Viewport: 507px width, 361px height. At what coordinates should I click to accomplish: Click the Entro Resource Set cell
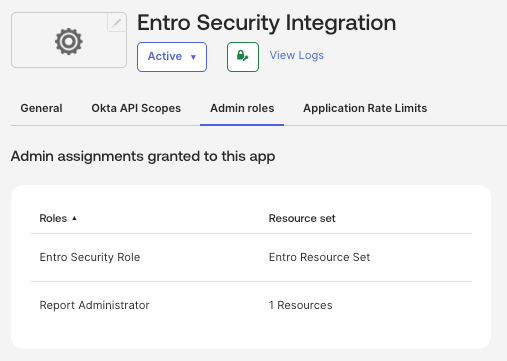coord(319,257)
